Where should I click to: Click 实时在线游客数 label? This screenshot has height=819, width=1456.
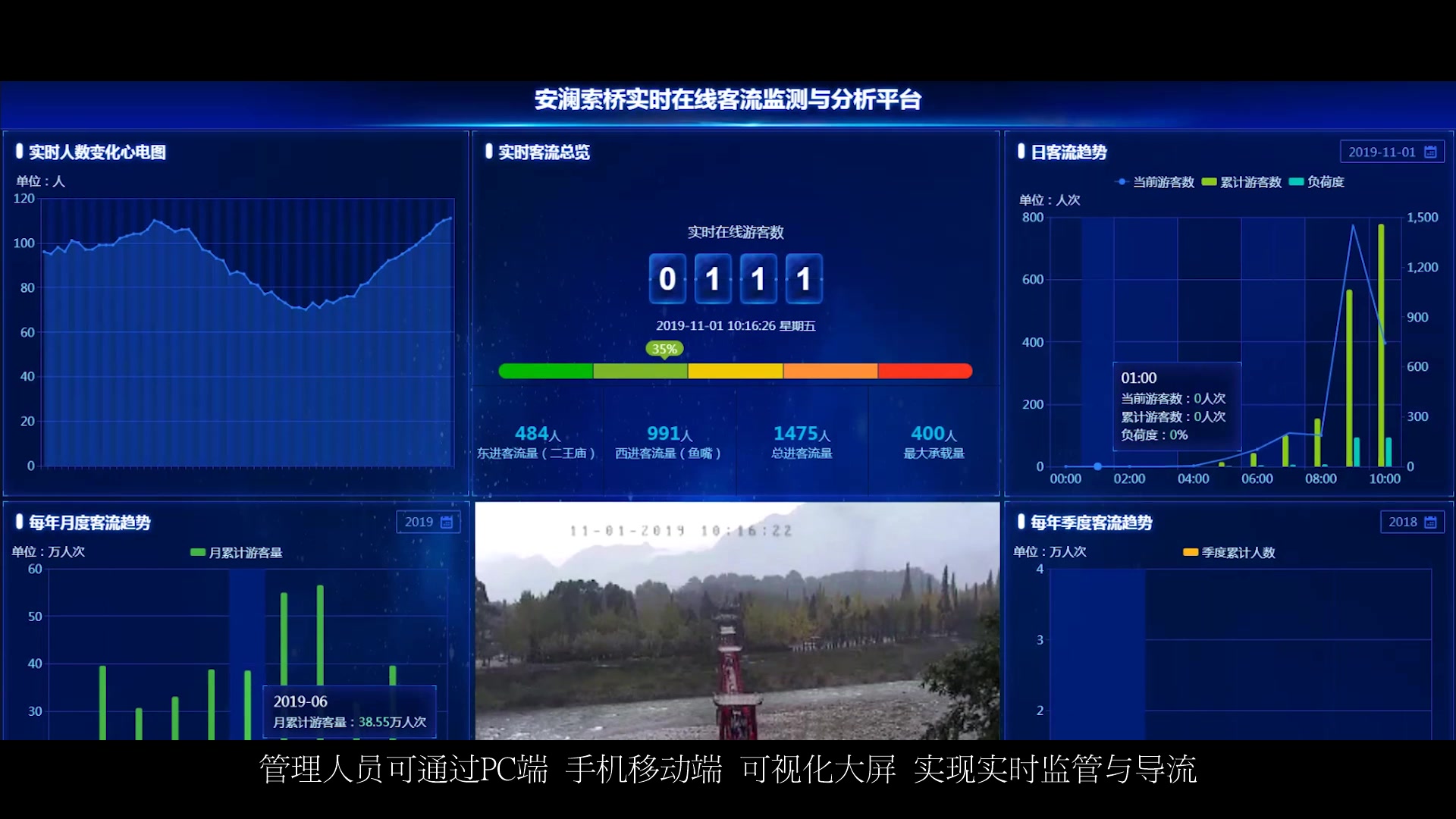pyautogui.click(x=736, y=233)
